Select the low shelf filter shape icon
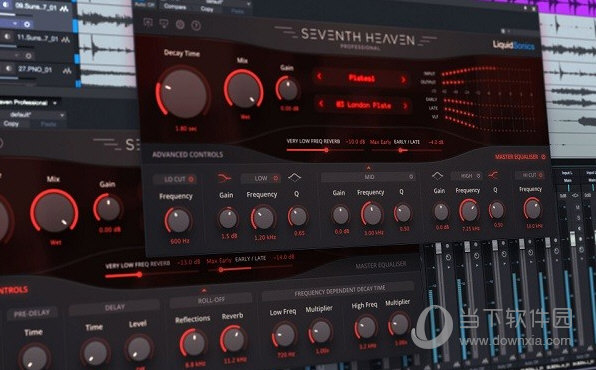This screenshot has width=596, height=370. tap(224, 178)
